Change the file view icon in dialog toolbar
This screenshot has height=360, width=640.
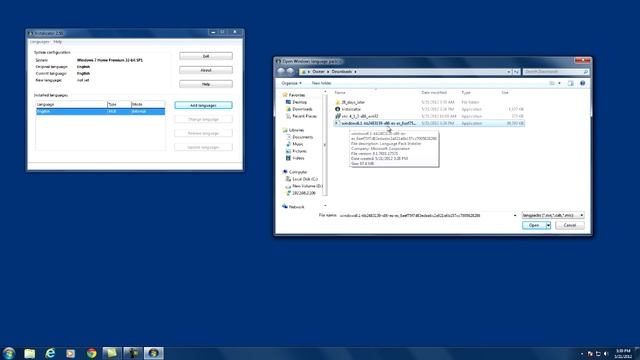552,83
